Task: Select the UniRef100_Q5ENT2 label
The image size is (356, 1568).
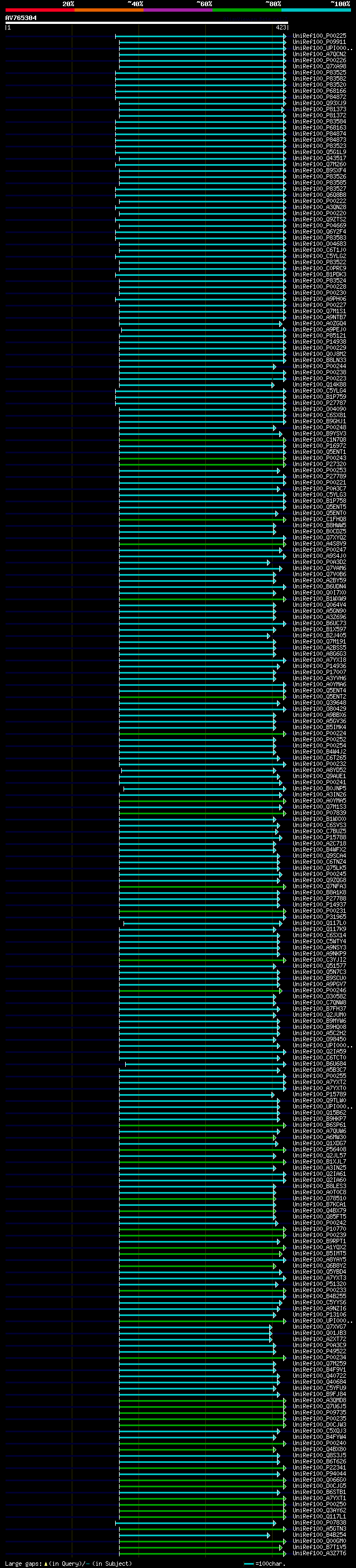Action: (x=319, y=697)
